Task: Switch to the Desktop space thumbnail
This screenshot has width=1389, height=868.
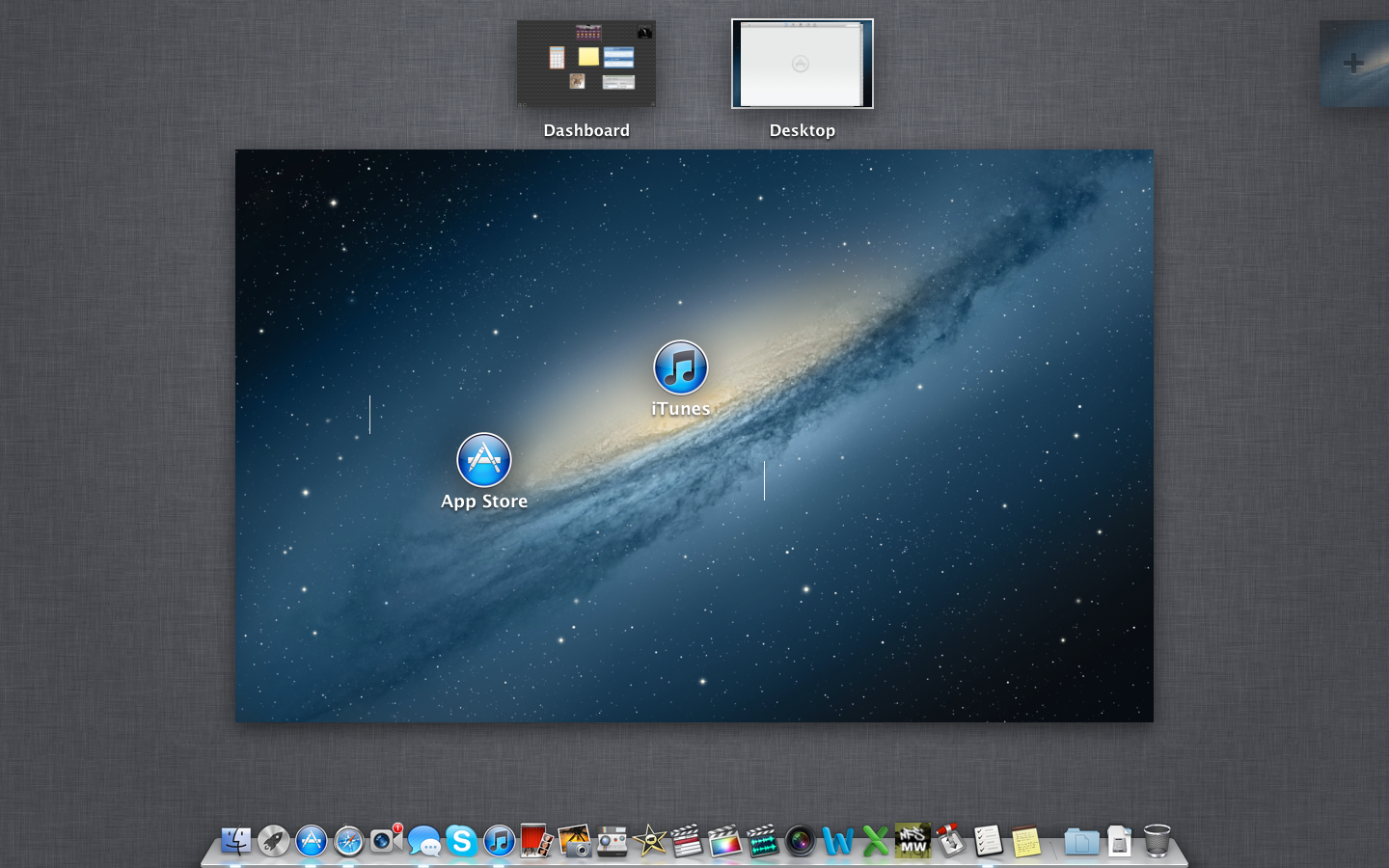Action: click(x=803, y=64)
